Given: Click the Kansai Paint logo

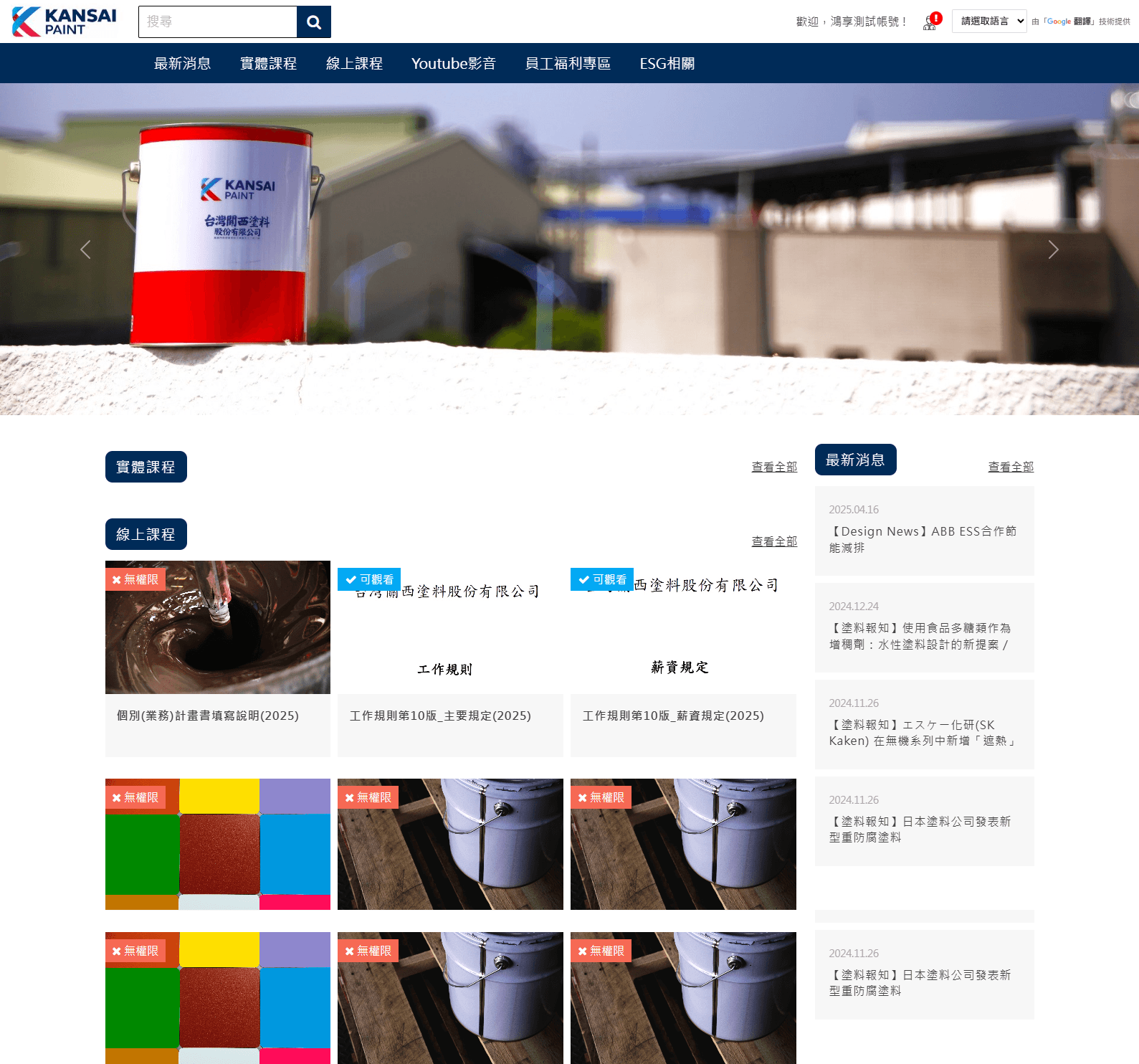Looking at the screenshot, I should pyautogui.click(x=65, y=22).
